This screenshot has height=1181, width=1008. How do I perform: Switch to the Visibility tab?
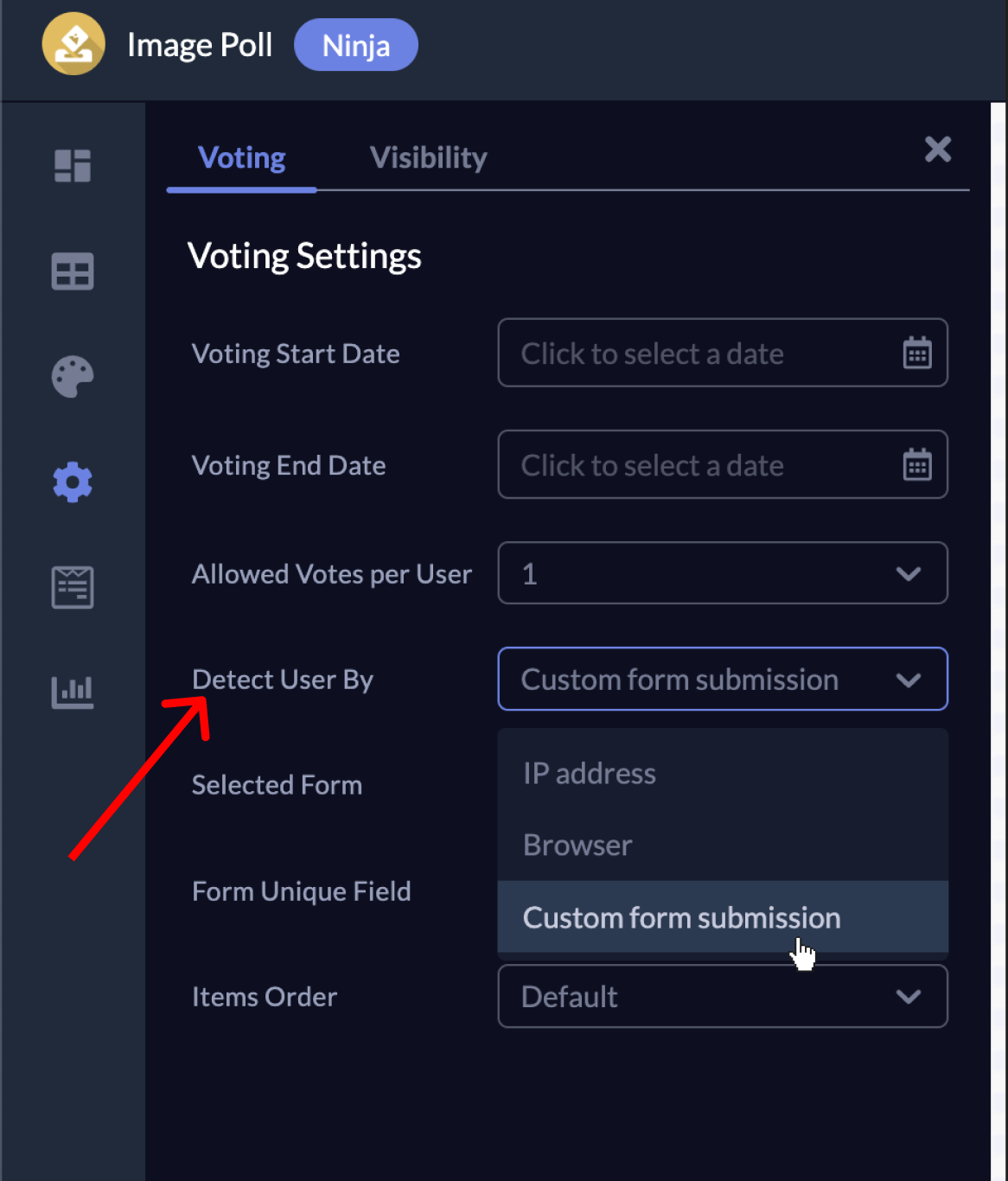tap(428, 157)
